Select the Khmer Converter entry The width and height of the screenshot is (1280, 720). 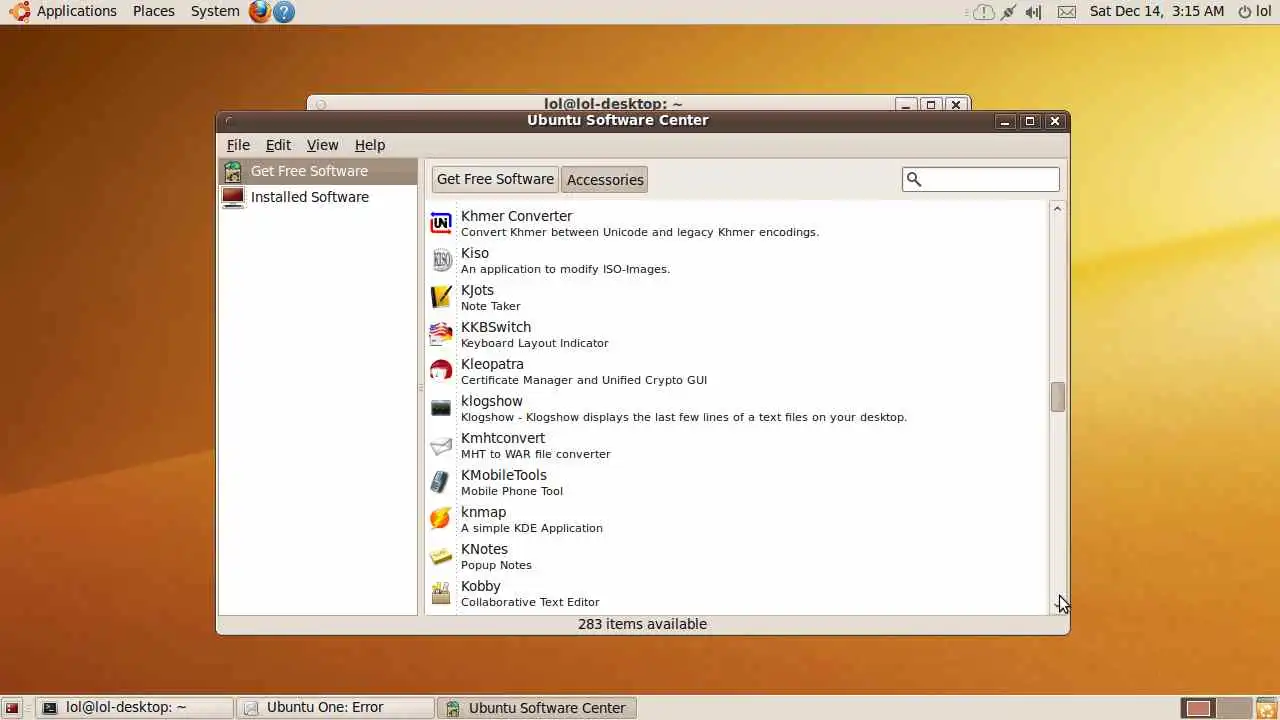click(x=737, y=223)
